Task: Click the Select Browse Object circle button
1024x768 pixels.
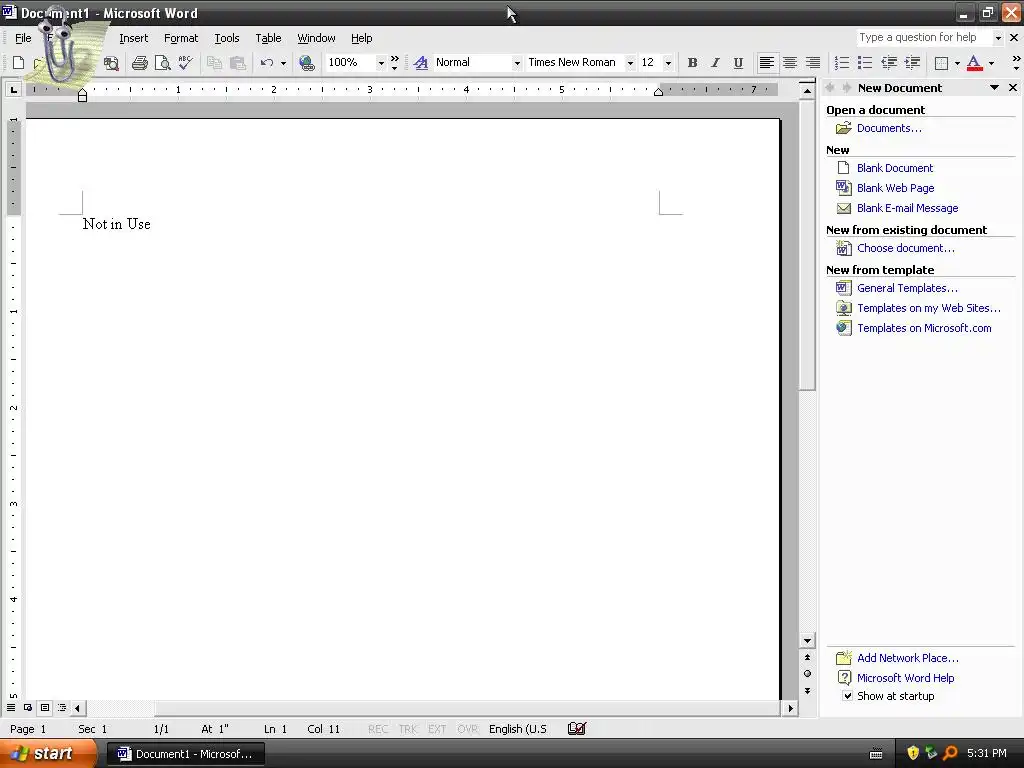Action: tap(807, 673)
